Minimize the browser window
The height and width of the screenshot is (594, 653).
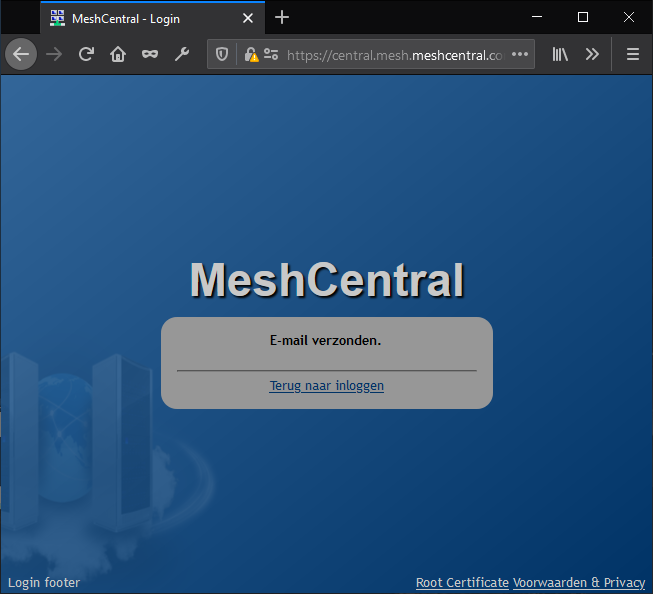tap(537, 17)
